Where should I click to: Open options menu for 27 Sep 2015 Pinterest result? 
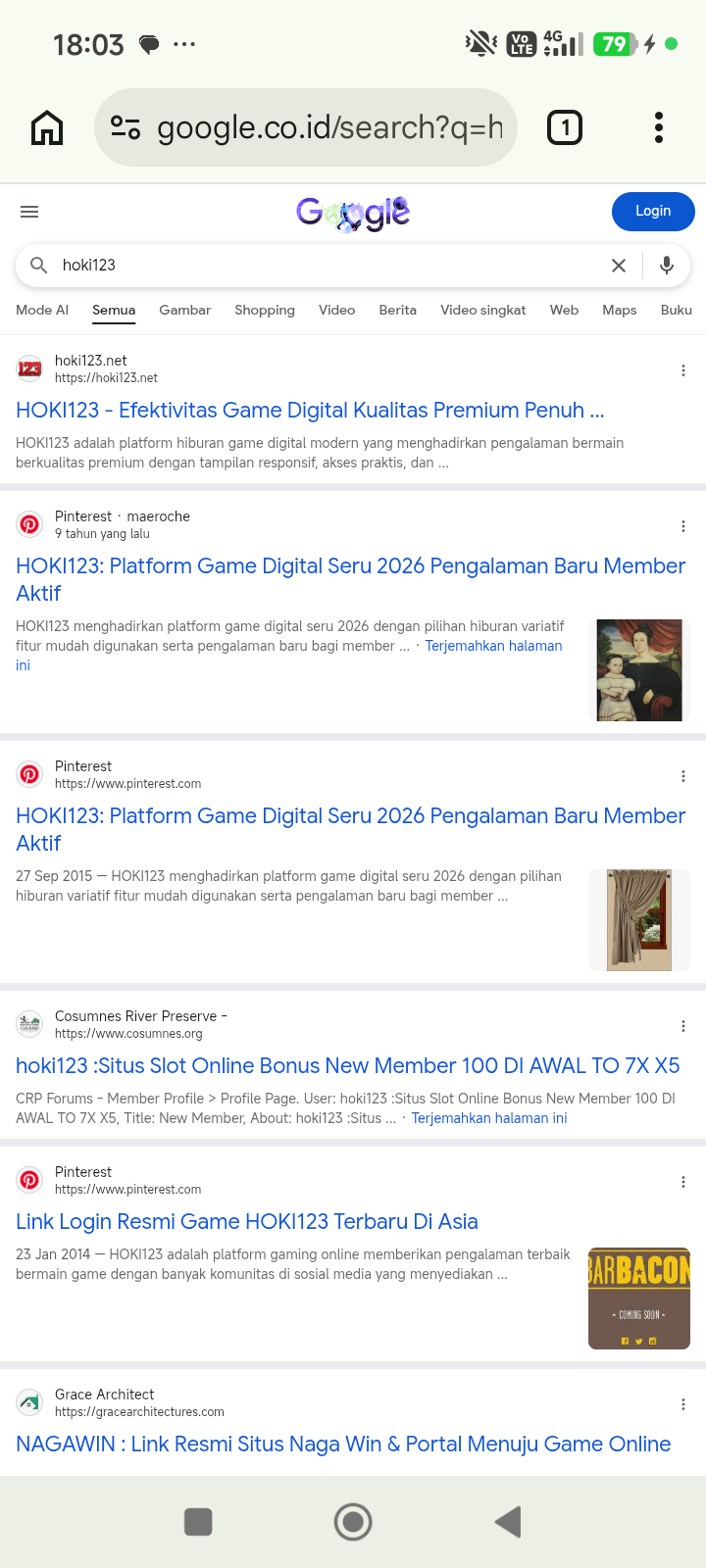tap(683, 776)
